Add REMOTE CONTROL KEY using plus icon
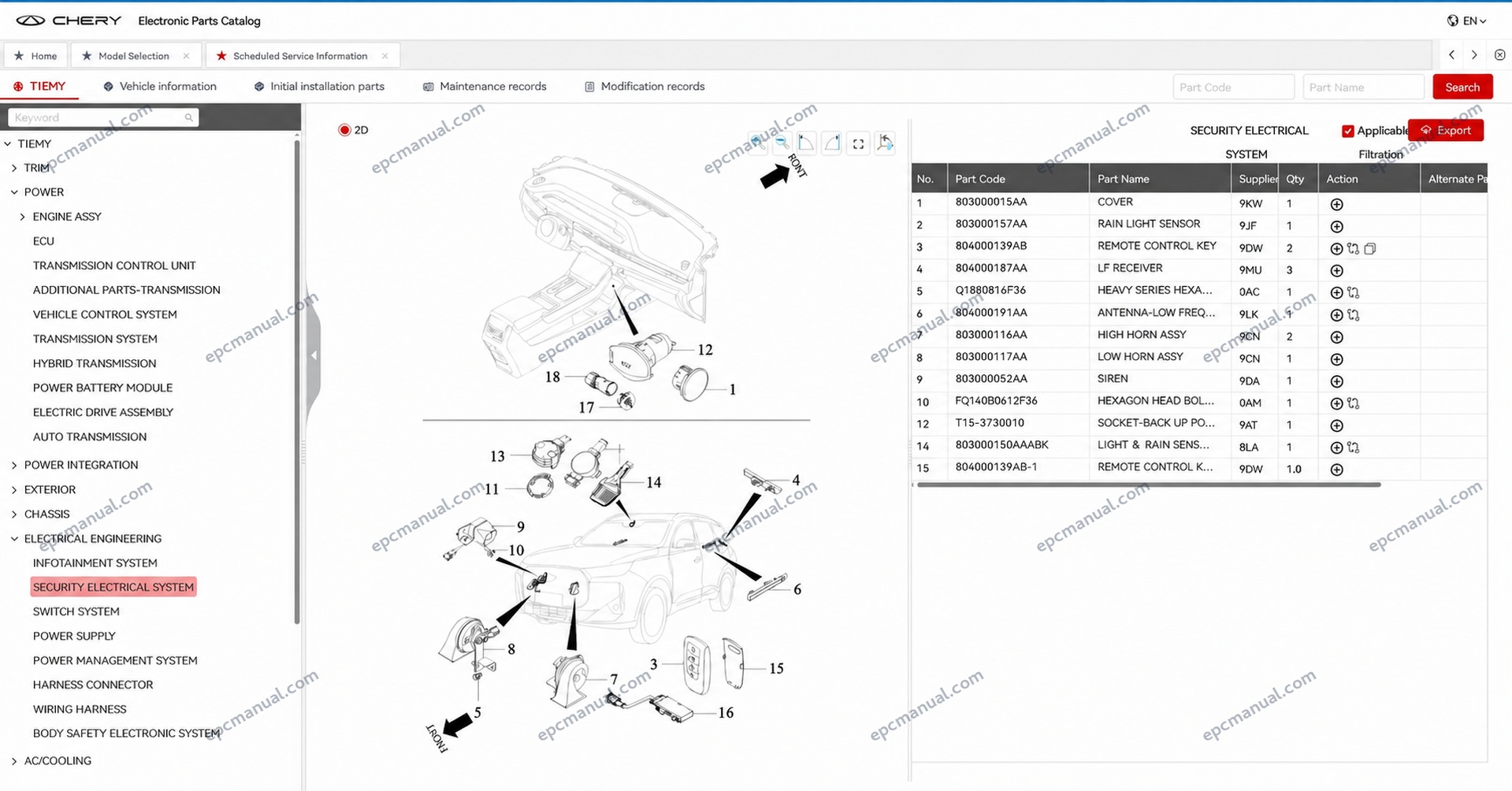Viewport: 1512px width, 791px height. pyautogui.click(x=1336, y=248)
